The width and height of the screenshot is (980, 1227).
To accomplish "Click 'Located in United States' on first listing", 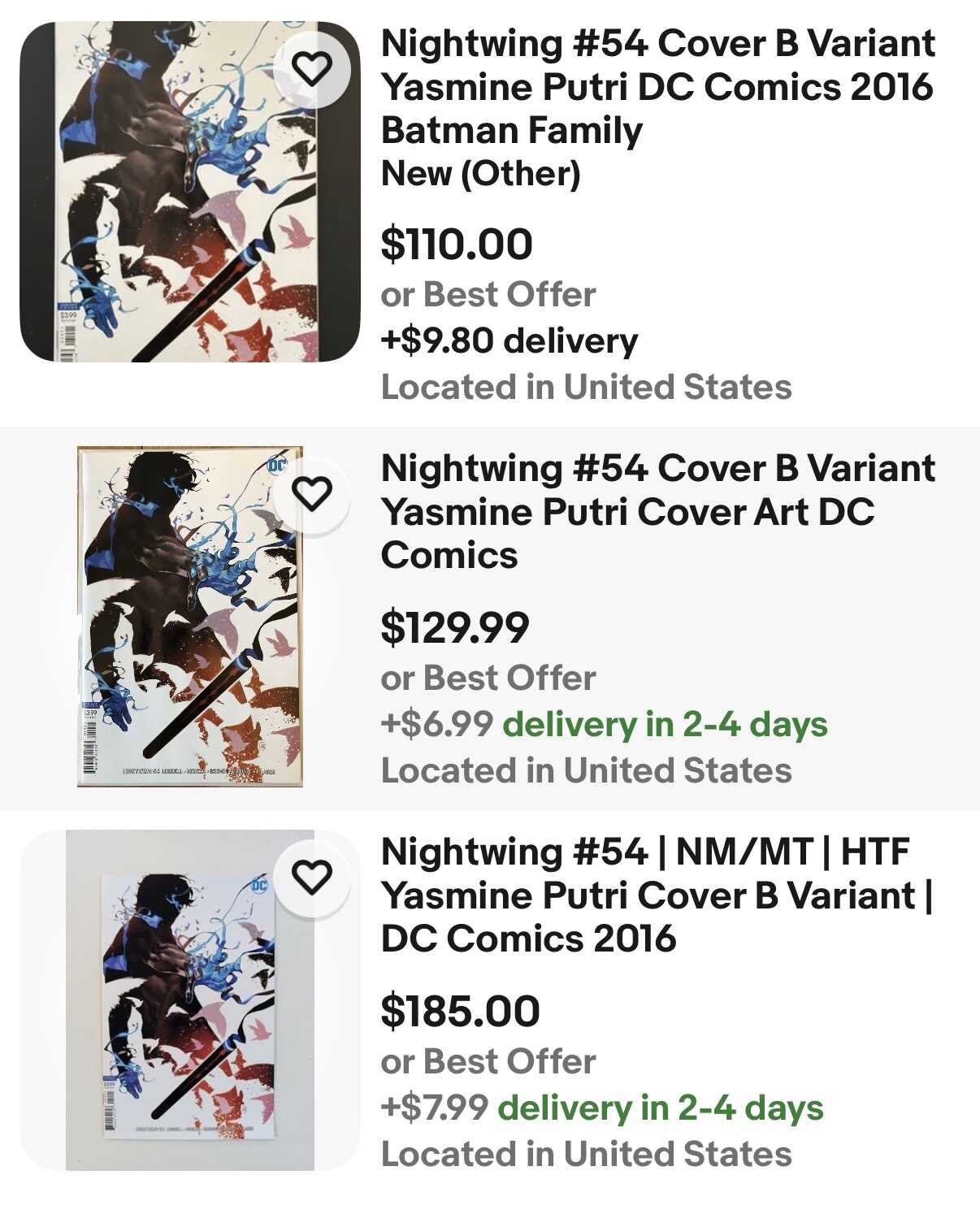I will click(586, 387).
